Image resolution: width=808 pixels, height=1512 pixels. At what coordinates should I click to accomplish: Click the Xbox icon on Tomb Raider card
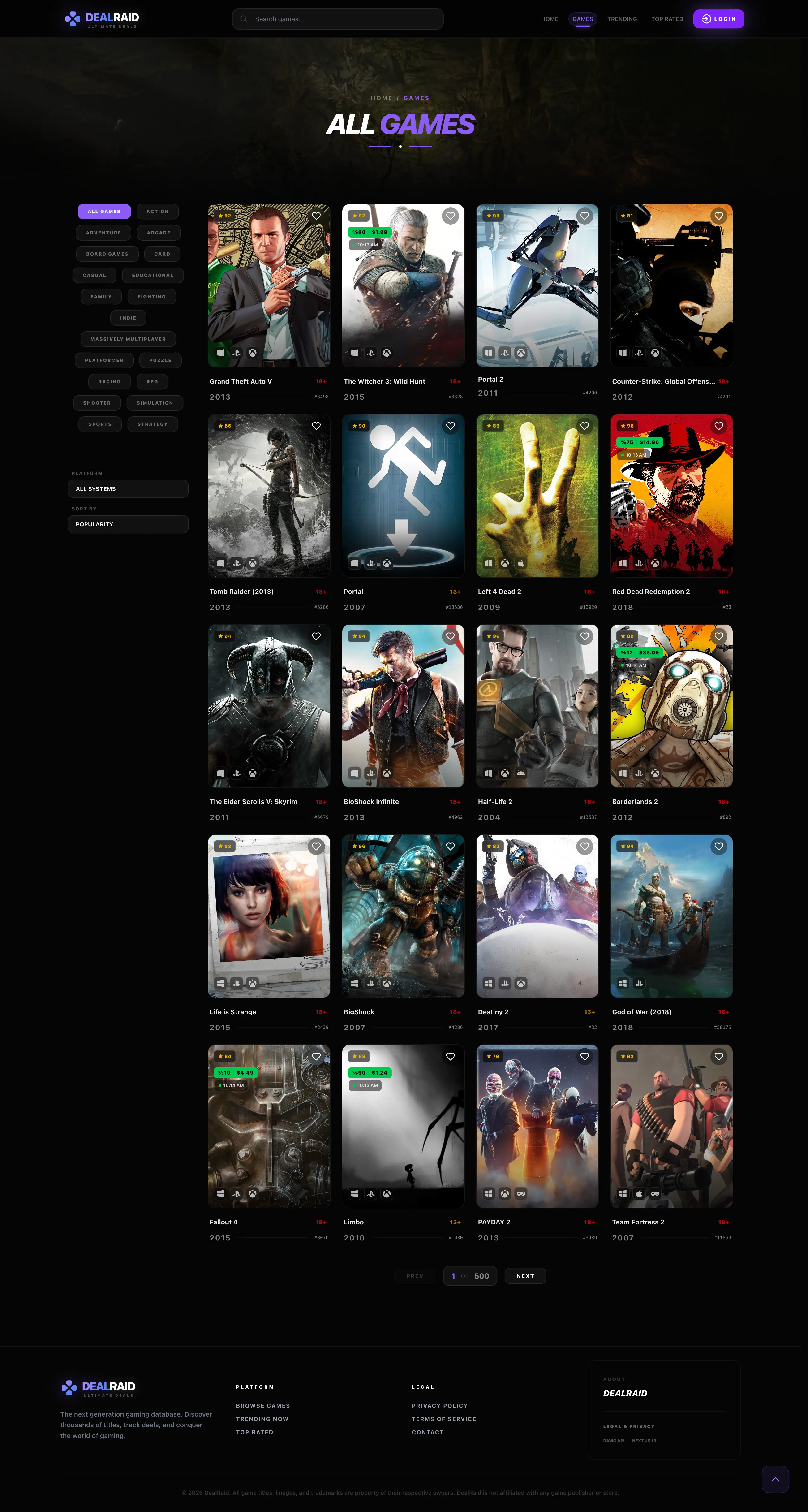tap(252, 563)
